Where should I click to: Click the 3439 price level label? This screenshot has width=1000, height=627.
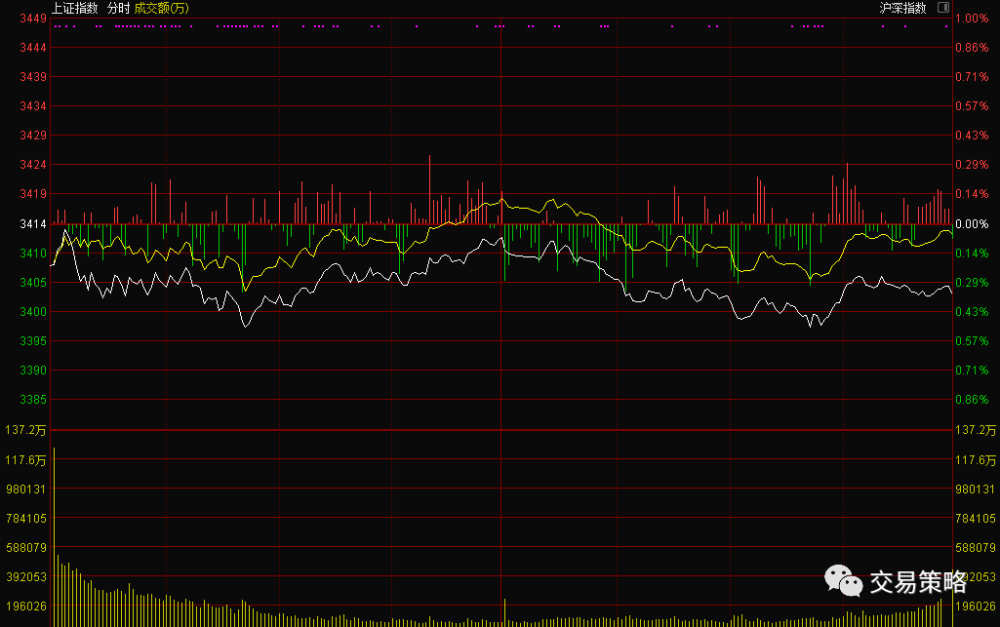(33, 77)
